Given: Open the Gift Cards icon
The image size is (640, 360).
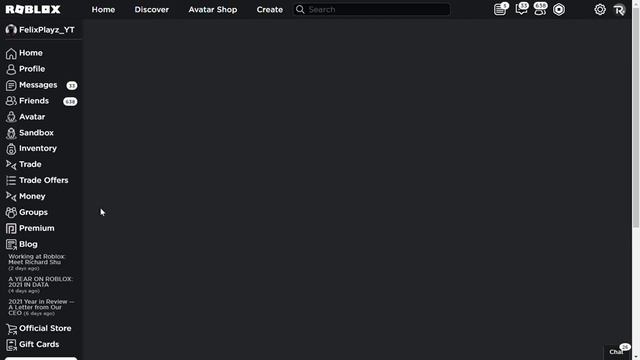Looking at the screenshot, I should [11, 344].
